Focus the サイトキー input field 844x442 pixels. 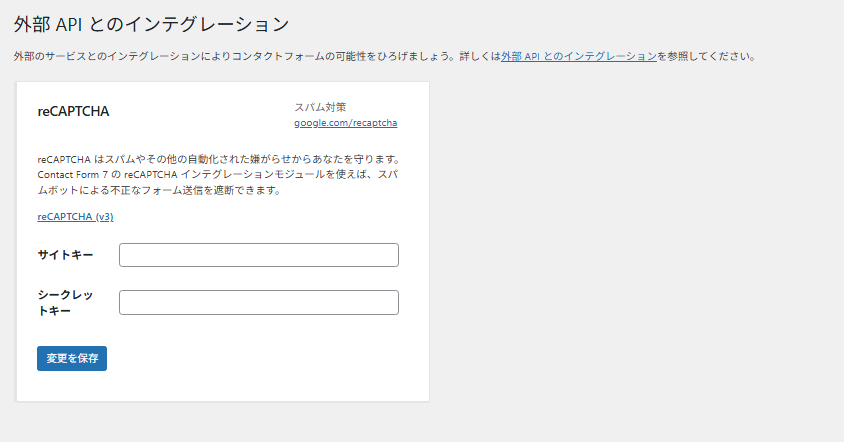pyautogui.click(x=258, y=255)
